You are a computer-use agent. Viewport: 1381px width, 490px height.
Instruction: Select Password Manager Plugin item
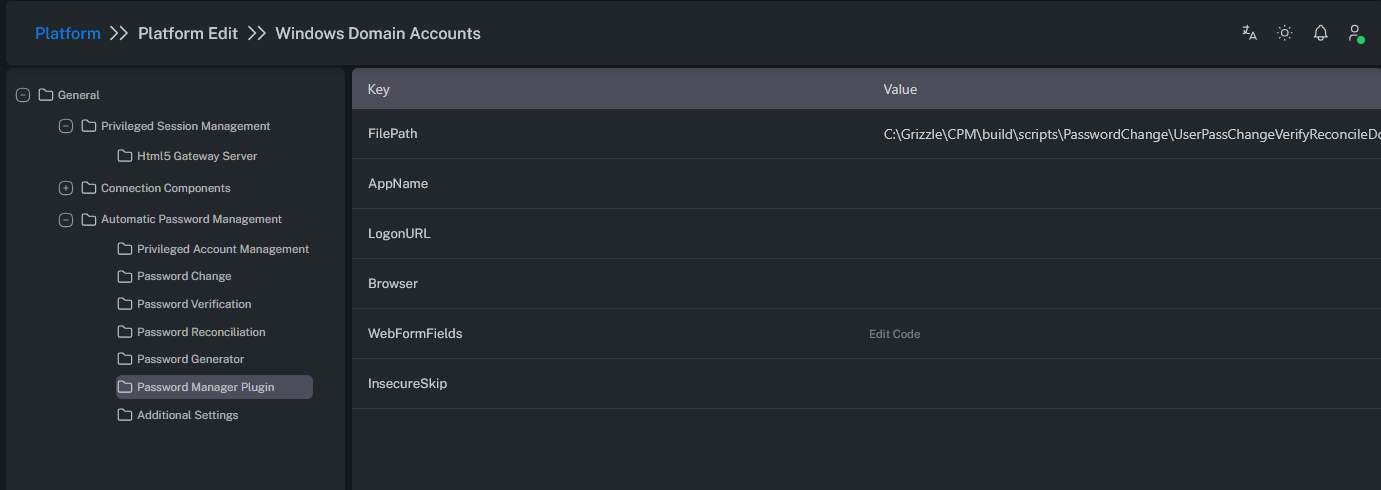205,387
